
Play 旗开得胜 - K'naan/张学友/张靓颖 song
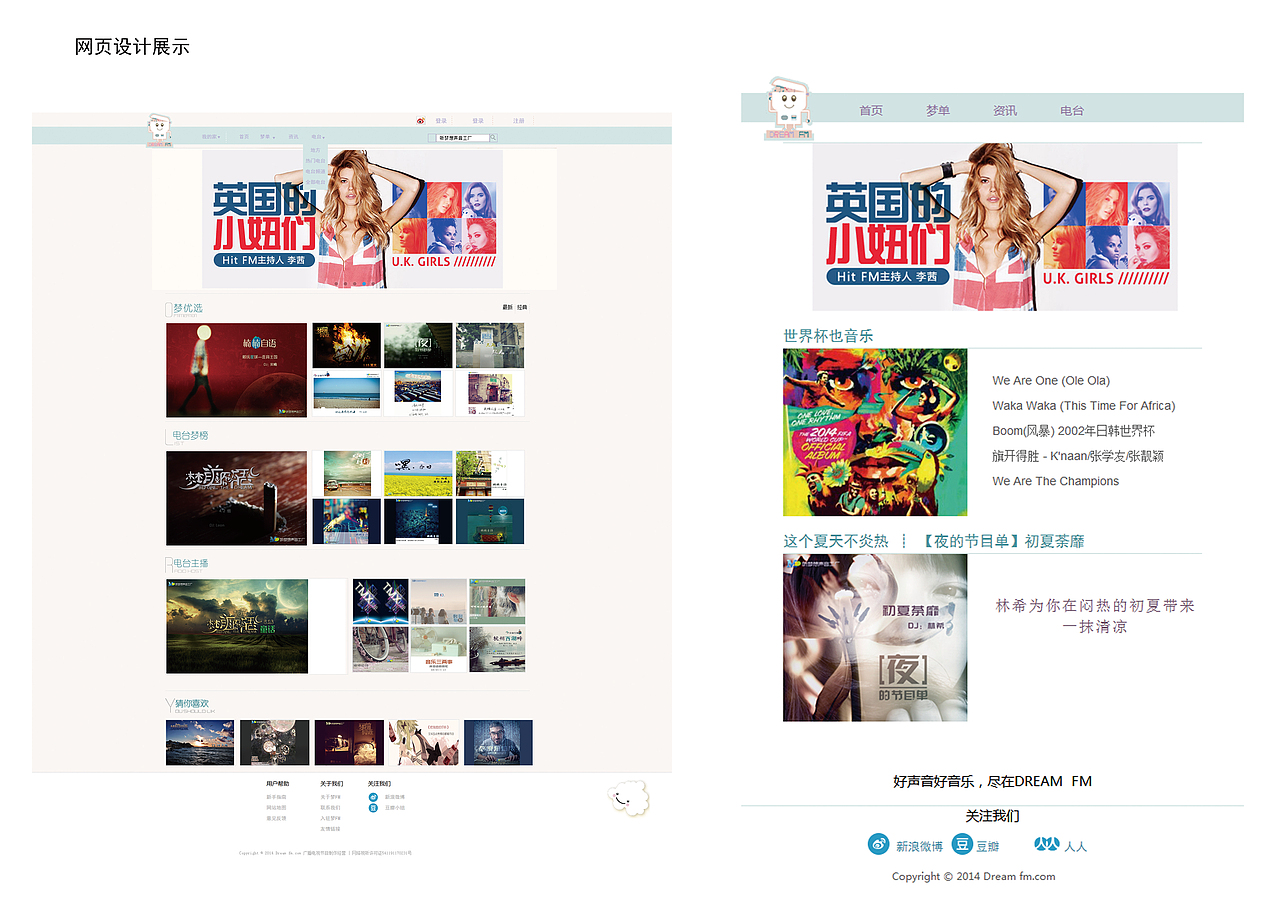click(1078, 456)
